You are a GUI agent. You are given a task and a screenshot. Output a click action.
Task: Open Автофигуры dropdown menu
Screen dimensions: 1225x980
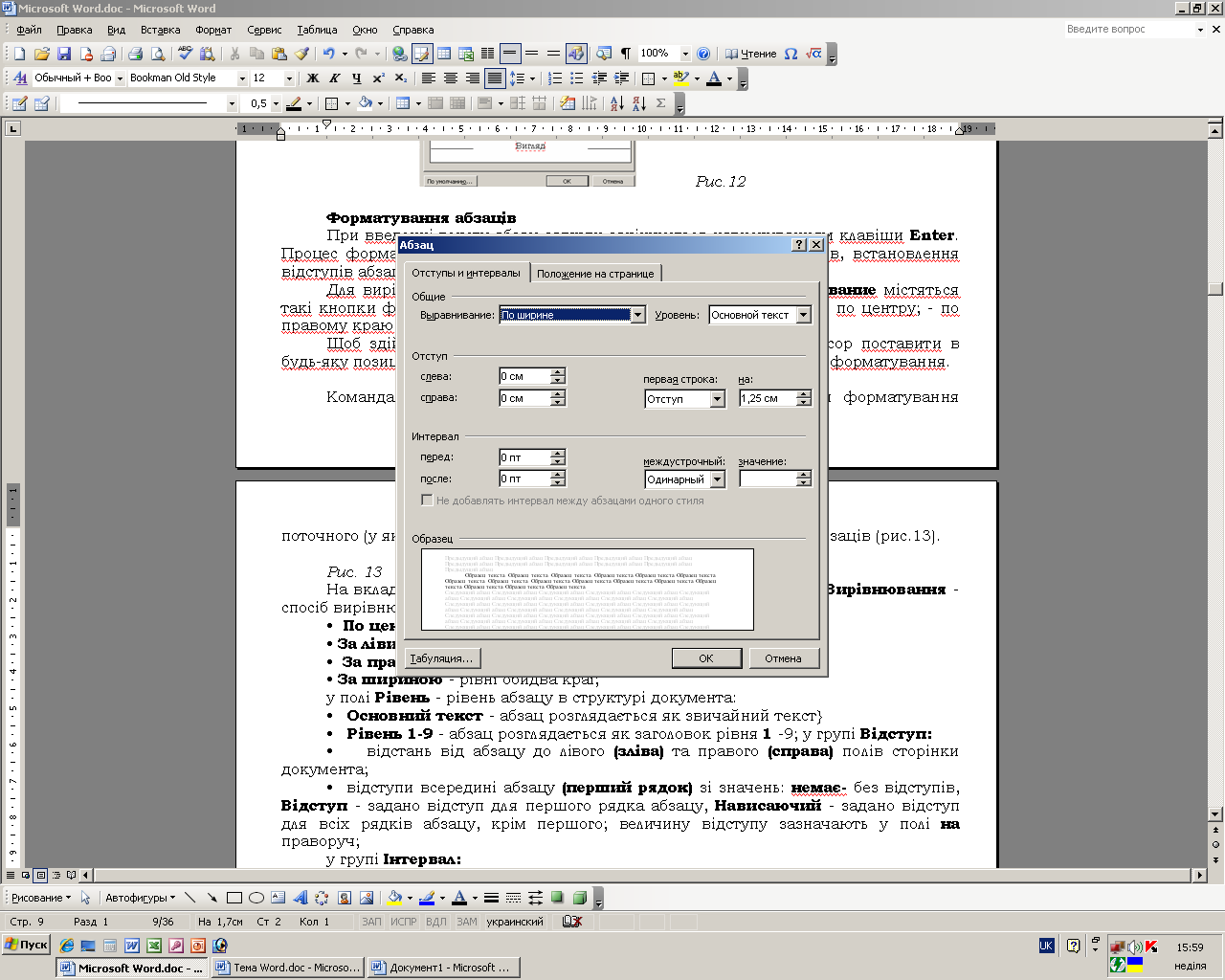140,898
